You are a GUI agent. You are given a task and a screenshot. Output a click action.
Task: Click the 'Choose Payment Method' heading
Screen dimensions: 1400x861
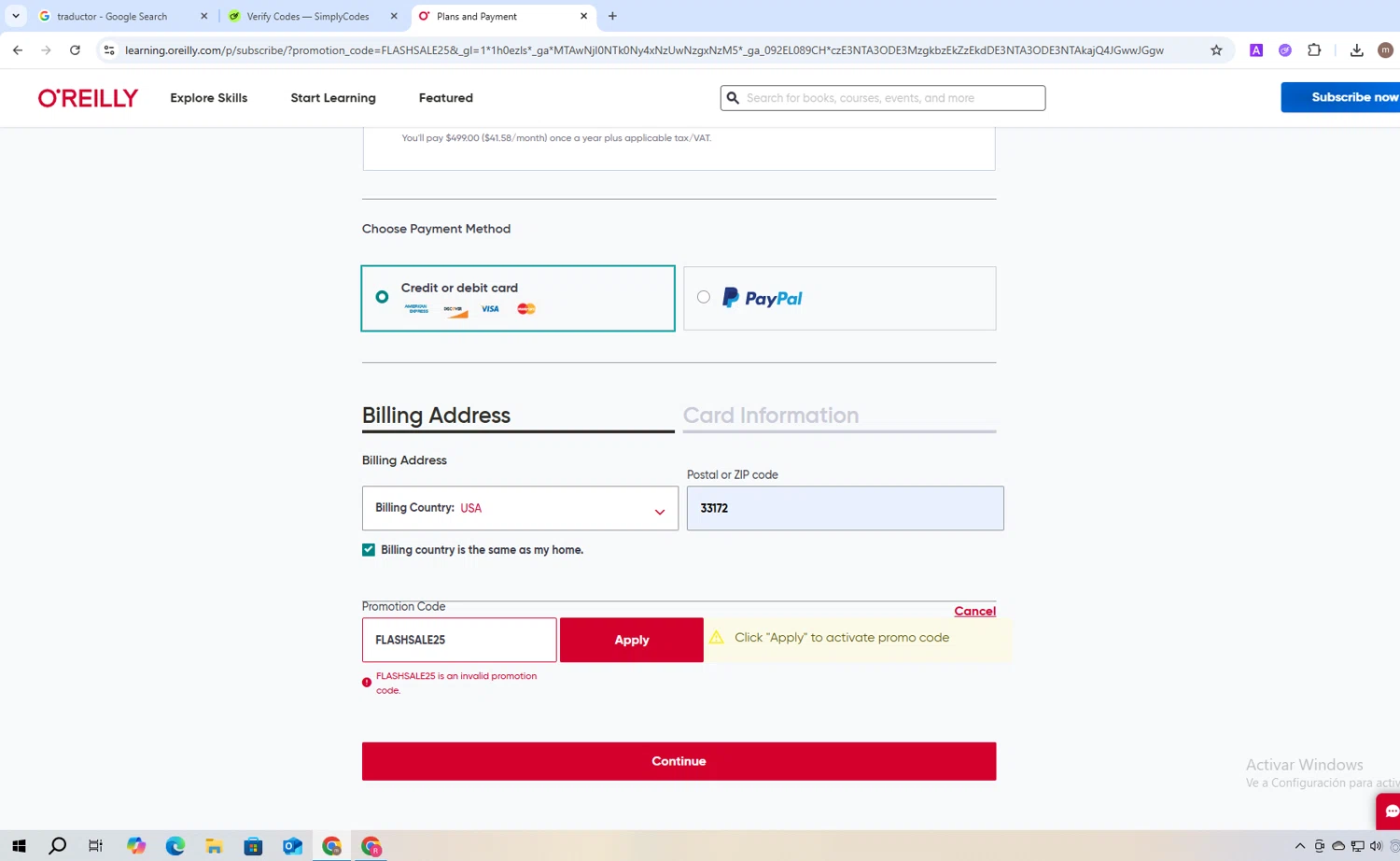click(x=436, y=229)
